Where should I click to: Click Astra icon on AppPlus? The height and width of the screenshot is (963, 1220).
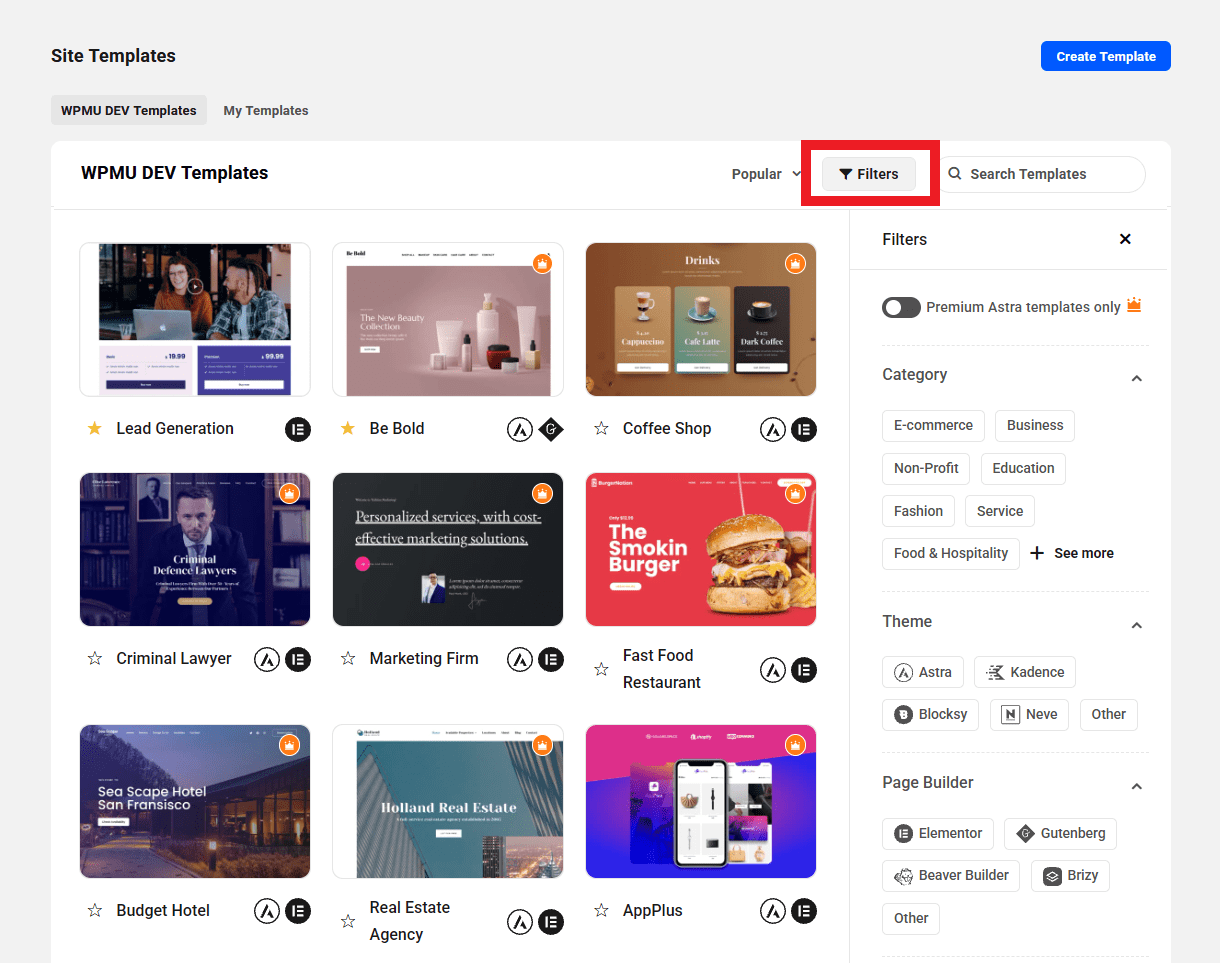(772, 911)
